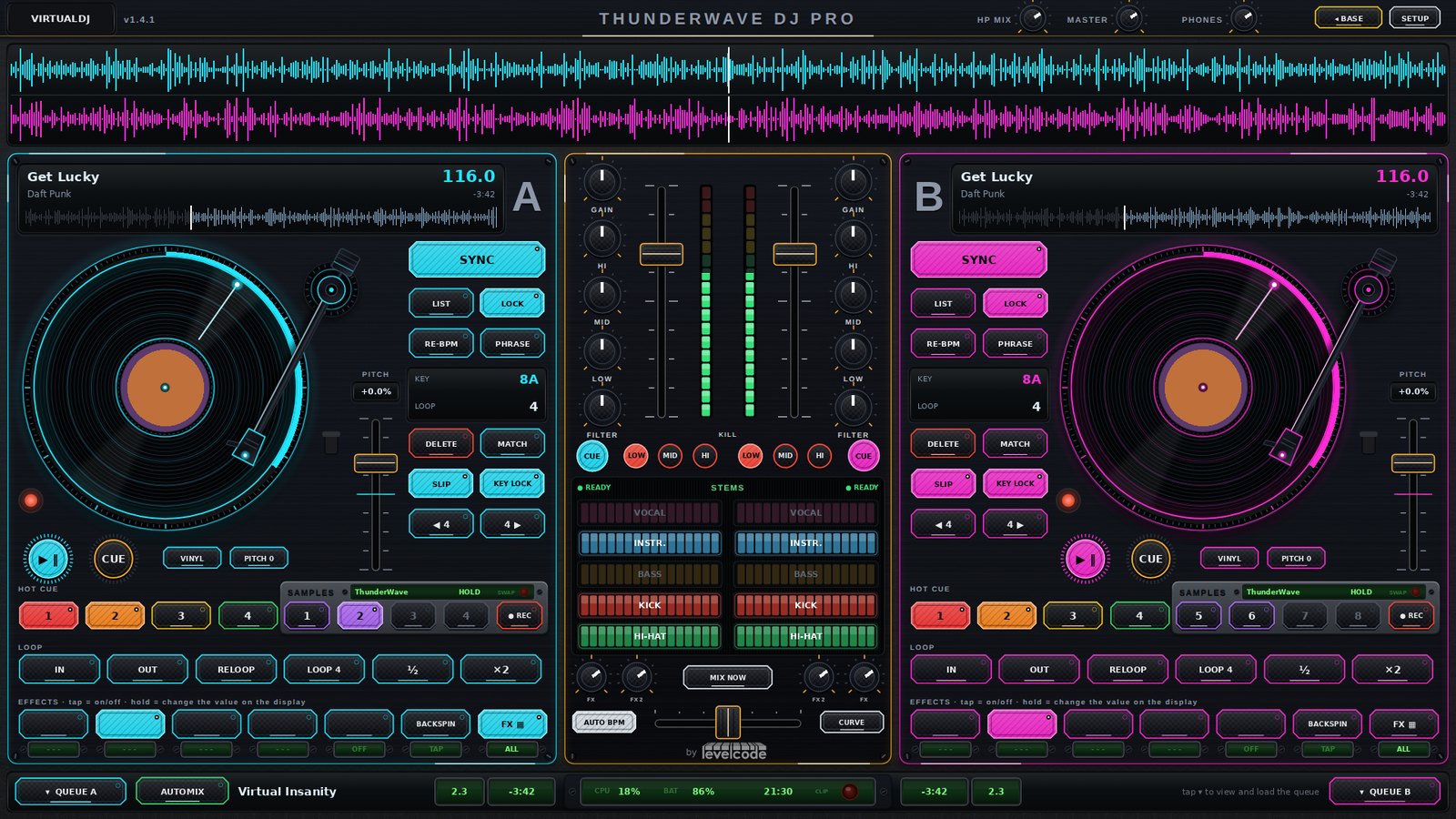Toggle LOCK on deck A
Screen dimensions: 1456x819
pos(512,303)
